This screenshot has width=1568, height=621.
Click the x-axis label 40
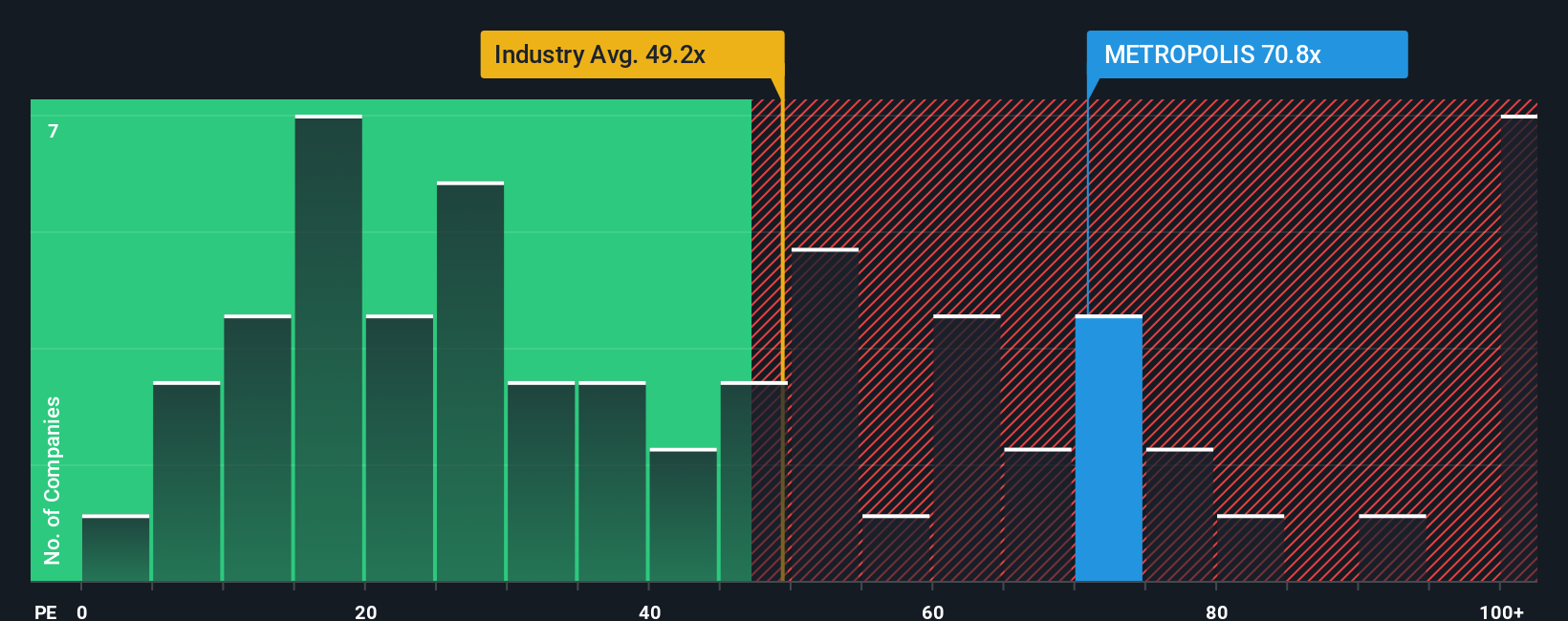(649, 611)
